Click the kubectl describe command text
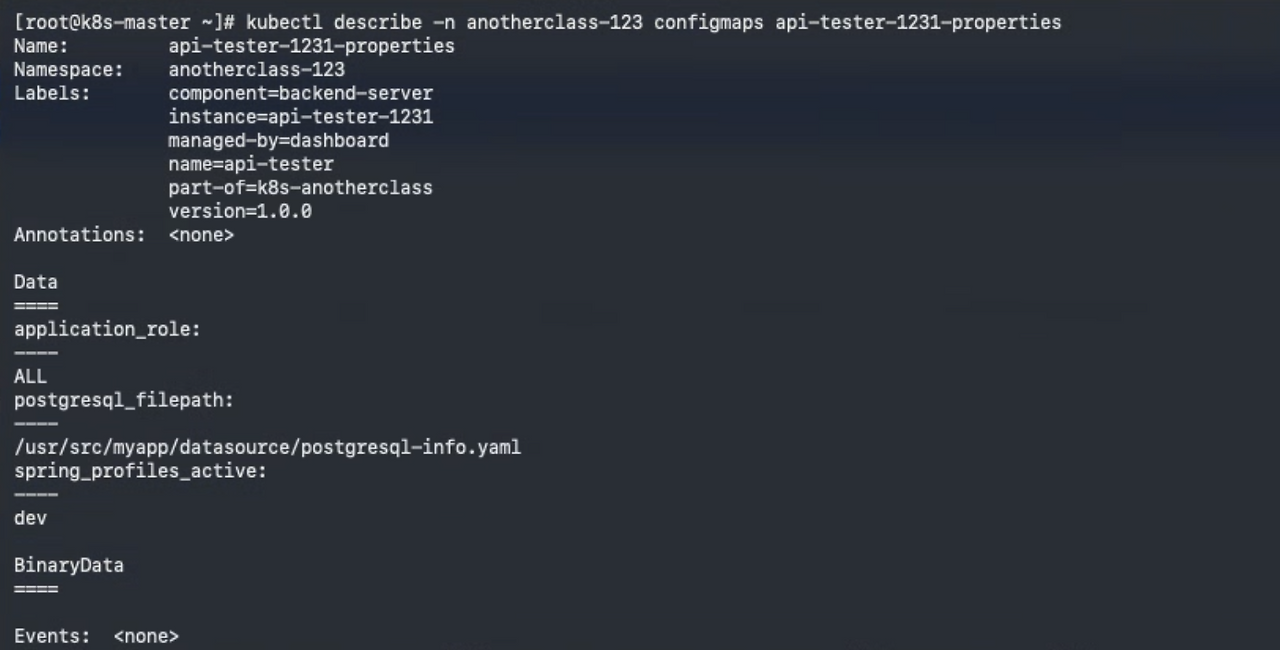Image resolution: width=1280 pixels, height=650 pixels. click(653, 22)
